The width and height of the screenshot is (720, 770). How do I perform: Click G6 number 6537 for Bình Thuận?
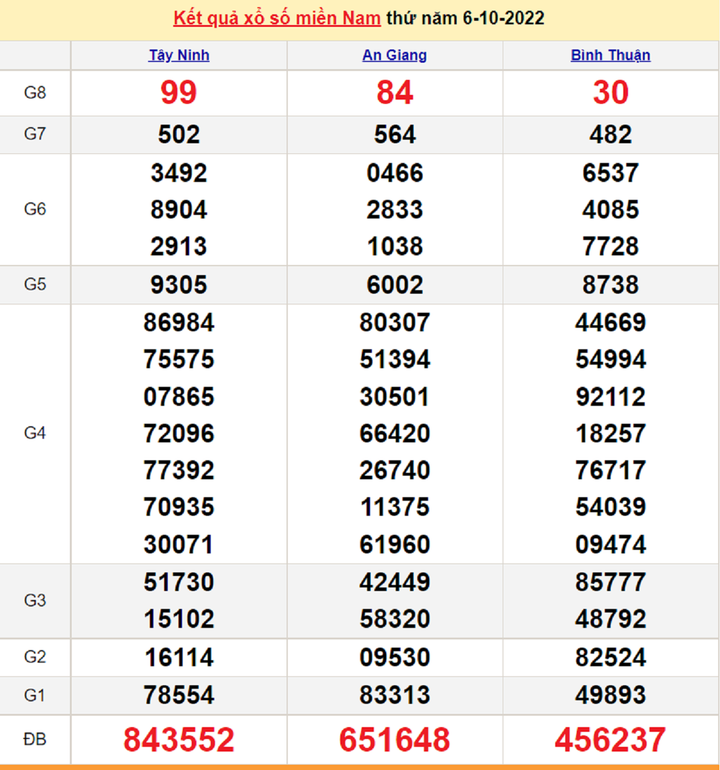610,173
